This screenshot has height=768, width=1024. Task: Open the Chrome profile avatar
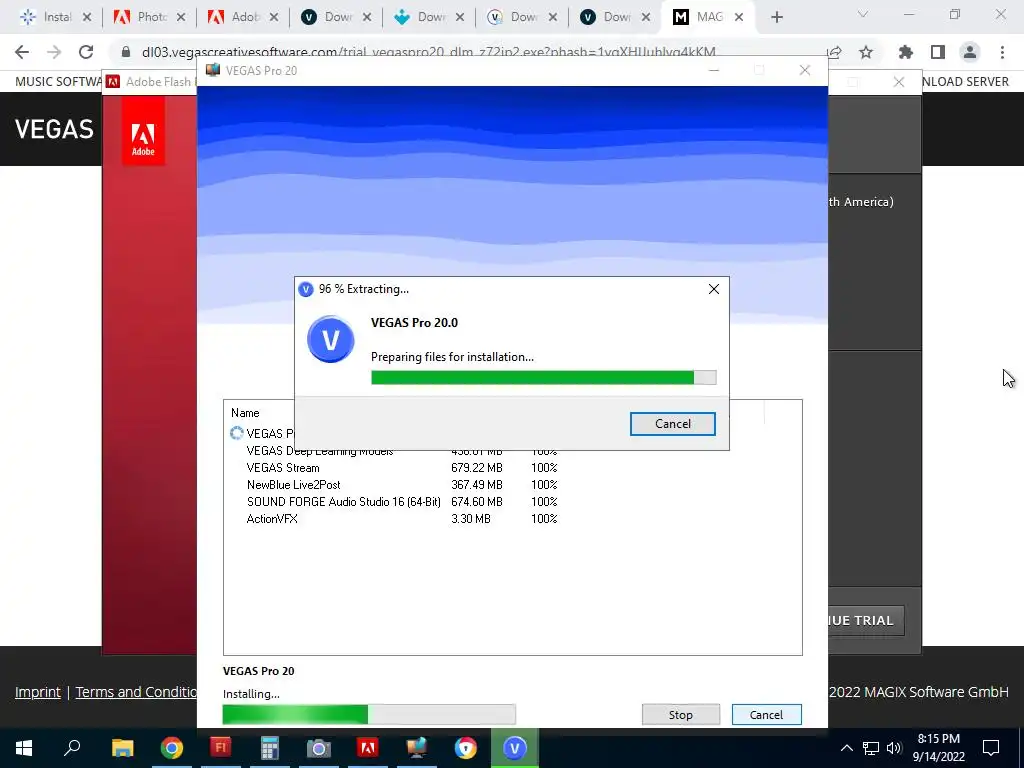[970, 52]
